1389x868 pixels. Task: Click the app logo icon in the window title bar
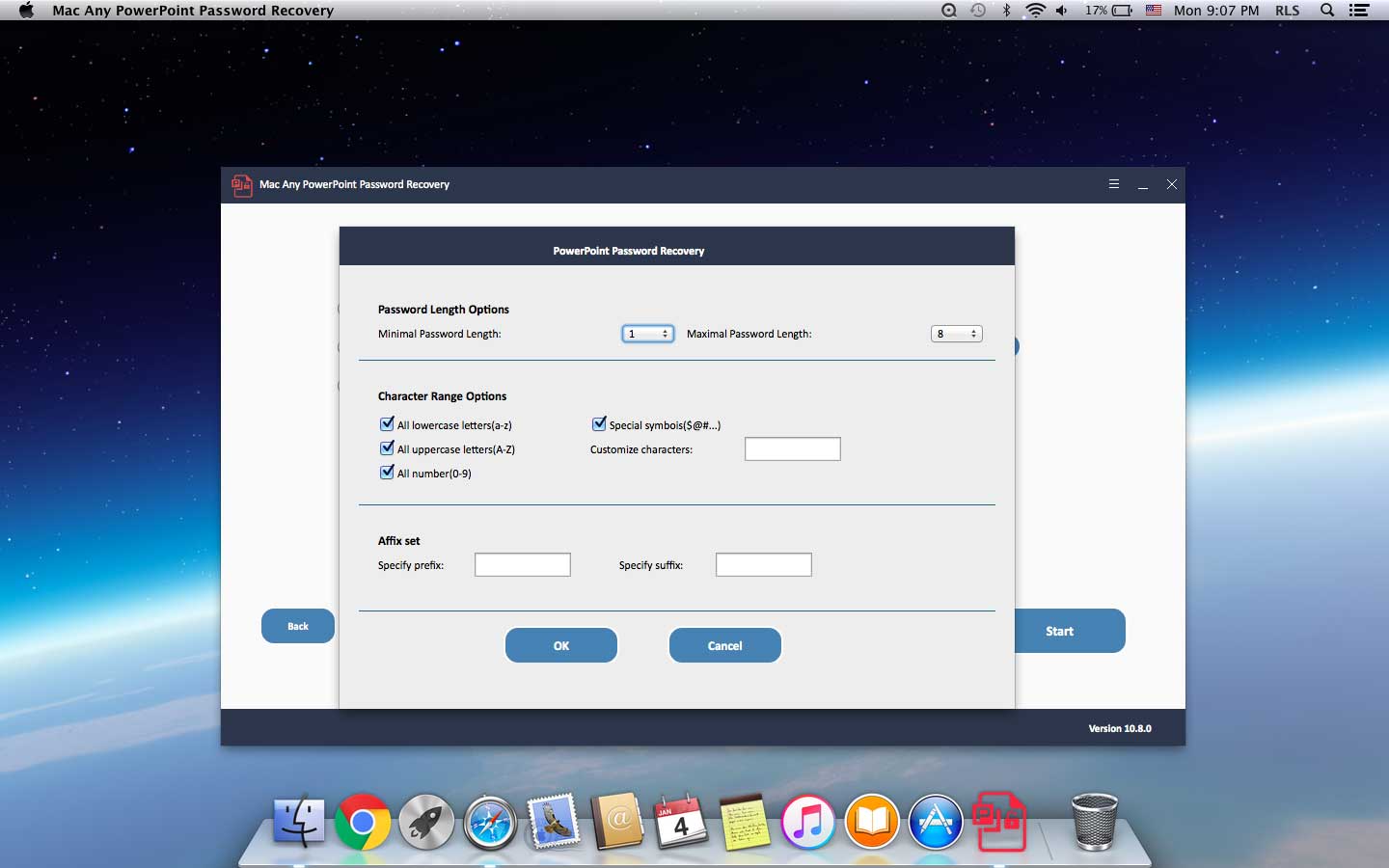tap(241, 184)
